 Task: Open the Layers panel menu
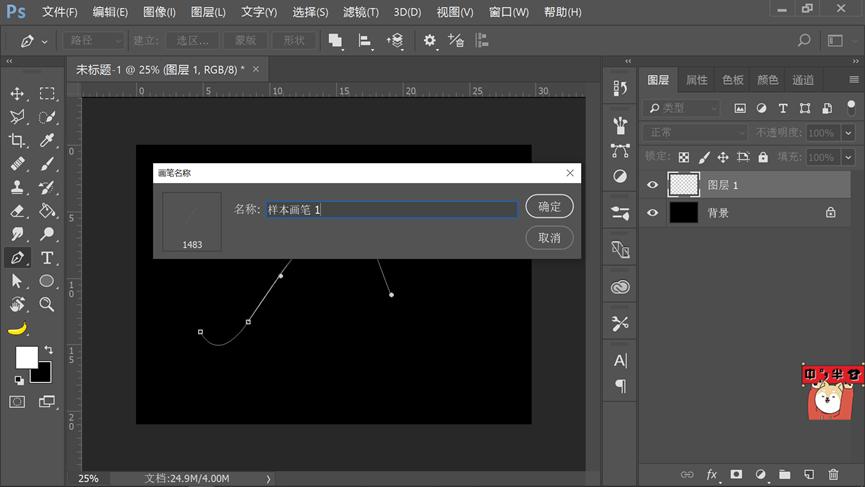(853, 80)
